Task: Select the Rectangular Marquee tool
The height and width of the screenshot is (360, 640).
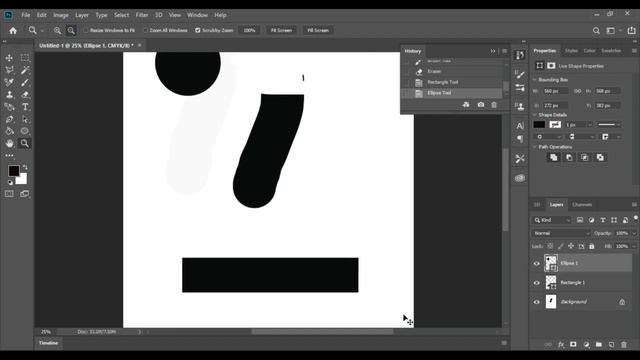Action: pyautogui.click(x=25, y=58)
